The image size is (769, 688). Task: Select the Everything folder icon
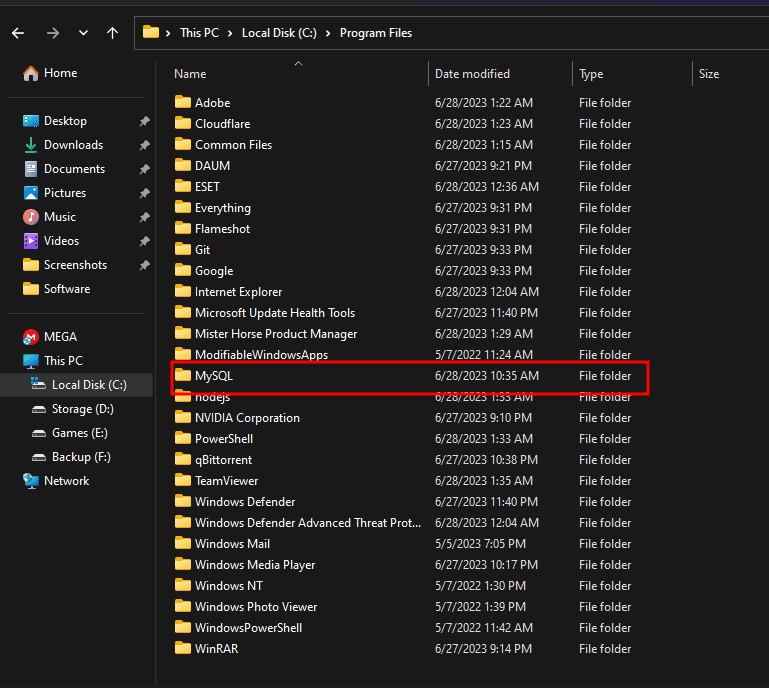(x=183, y=208)
